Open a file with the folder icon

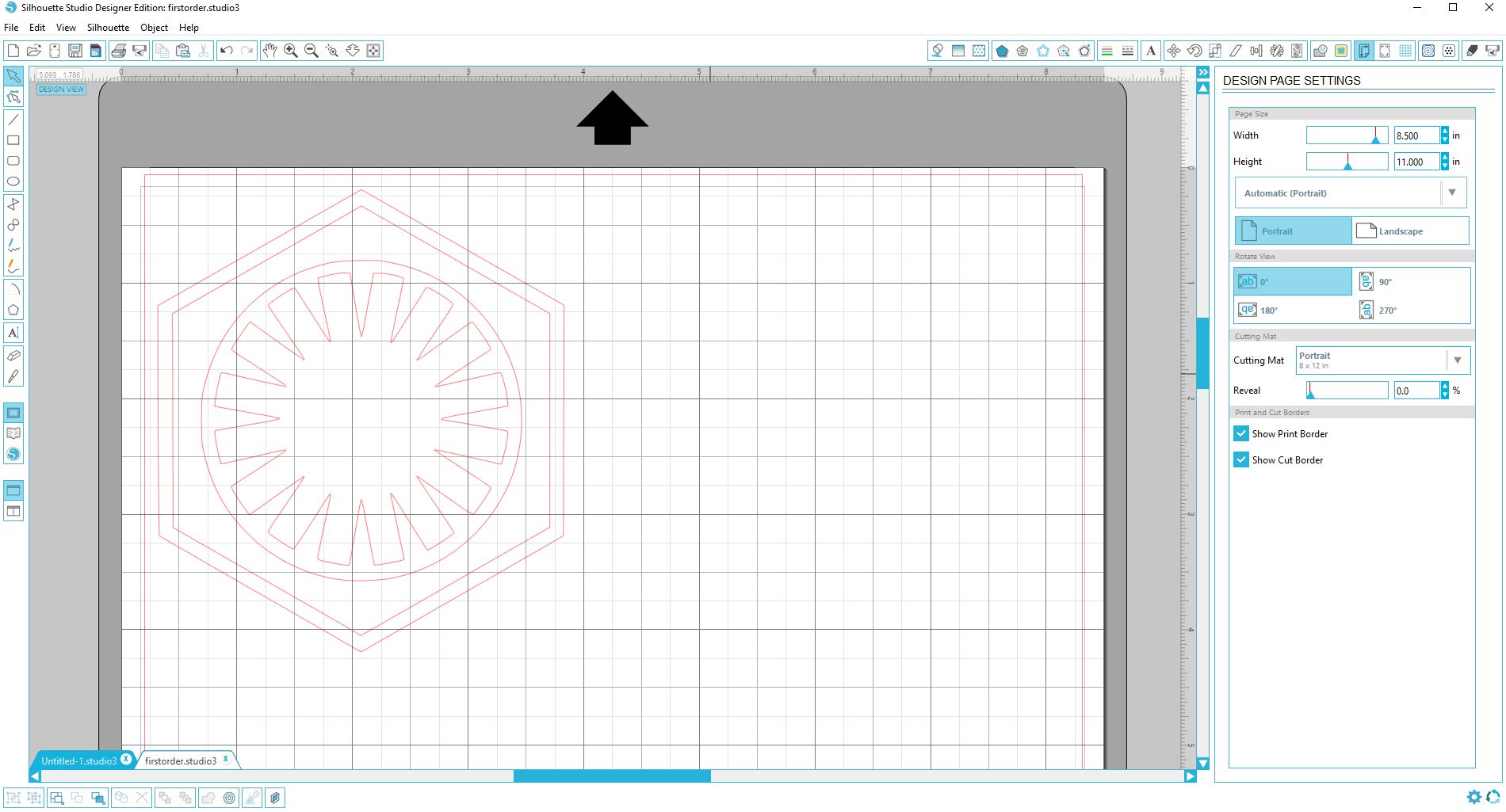[34, 51]
